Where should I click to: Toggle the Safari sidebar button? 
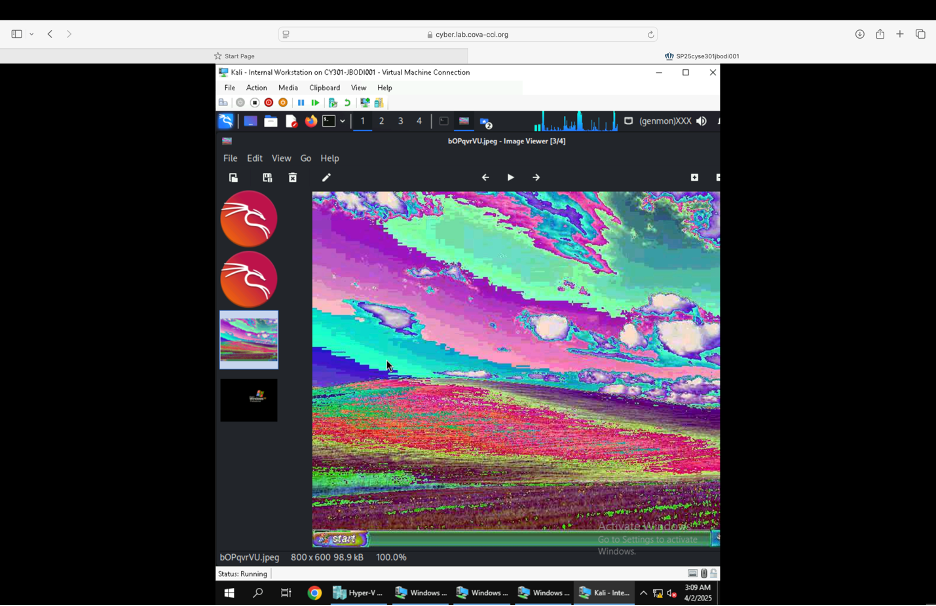16,34
